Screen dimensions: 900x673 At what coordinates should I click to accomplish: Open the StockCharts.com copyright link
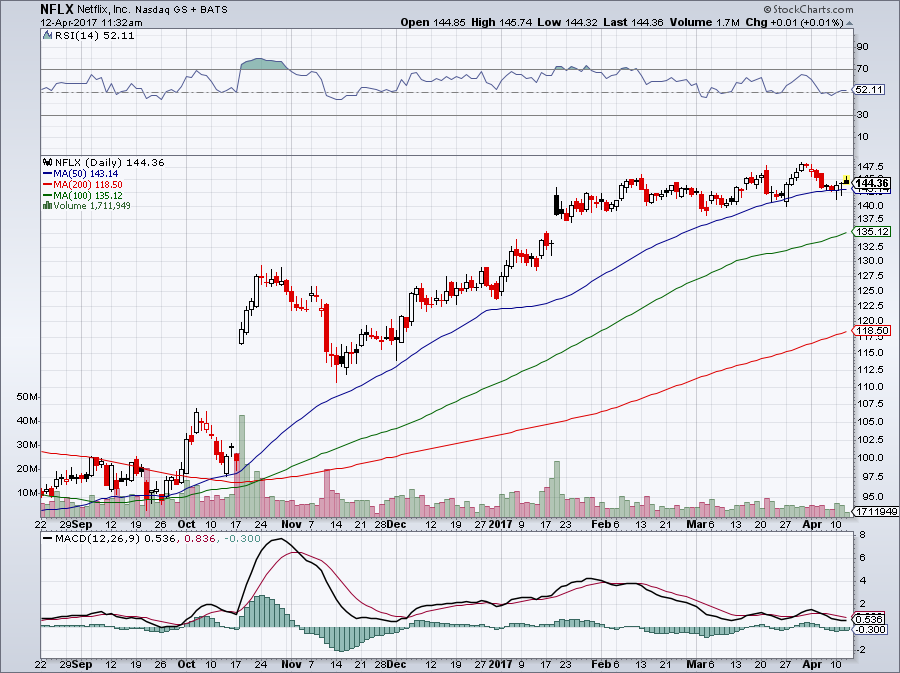tap(808, 9)
